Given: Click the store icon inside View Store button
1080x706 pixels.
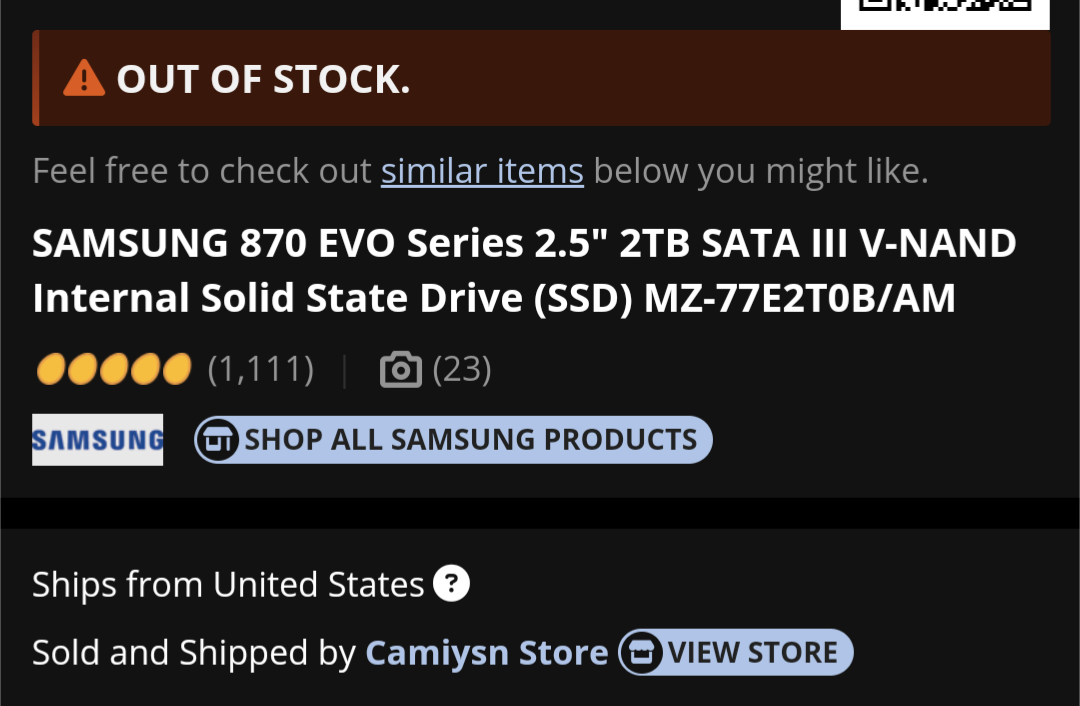Looking at the screenshot, I should pyautogui.click(x=643, y=652).
